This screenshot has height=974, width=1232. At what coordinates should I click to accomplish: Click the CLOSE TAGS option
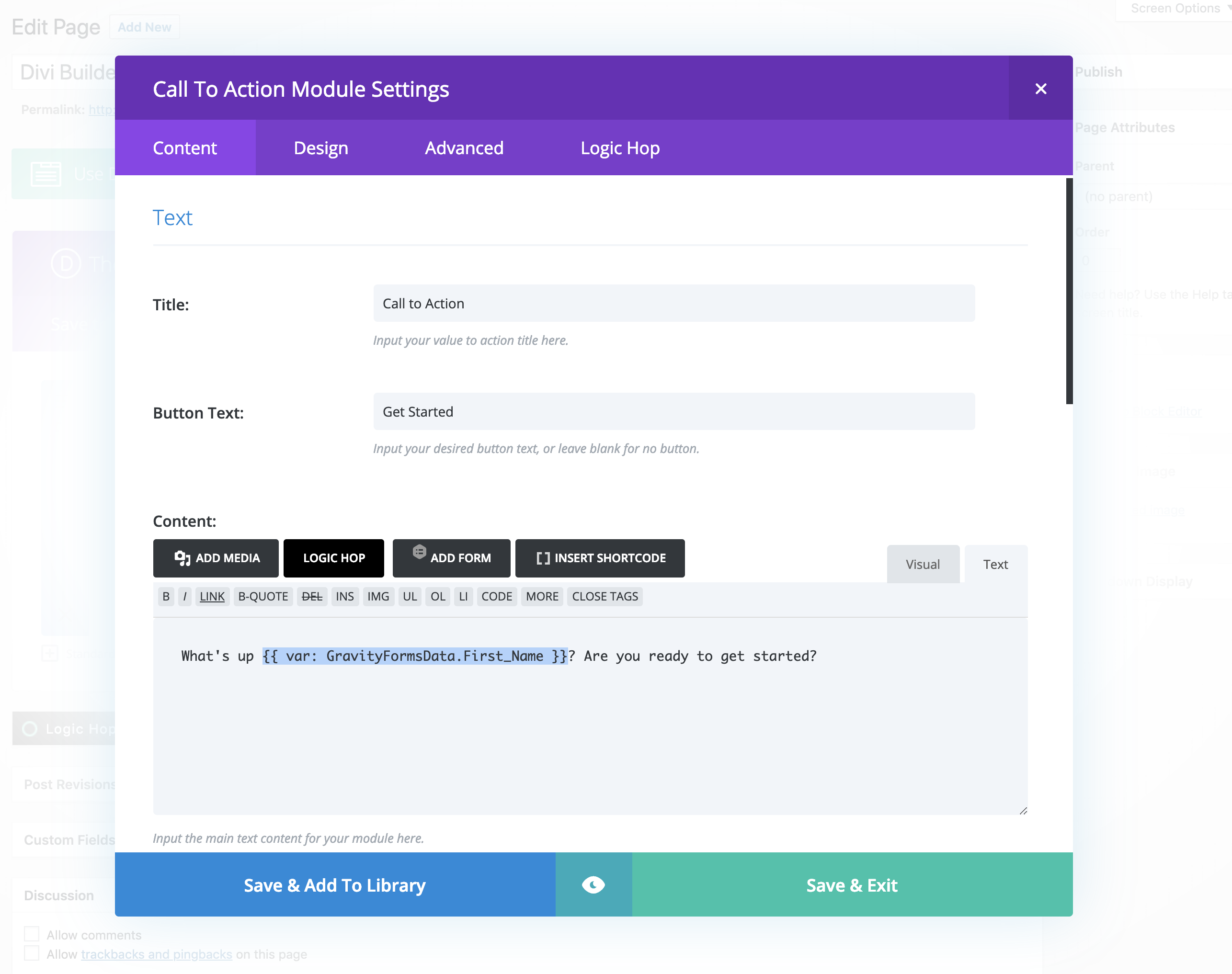coord(604,596)
